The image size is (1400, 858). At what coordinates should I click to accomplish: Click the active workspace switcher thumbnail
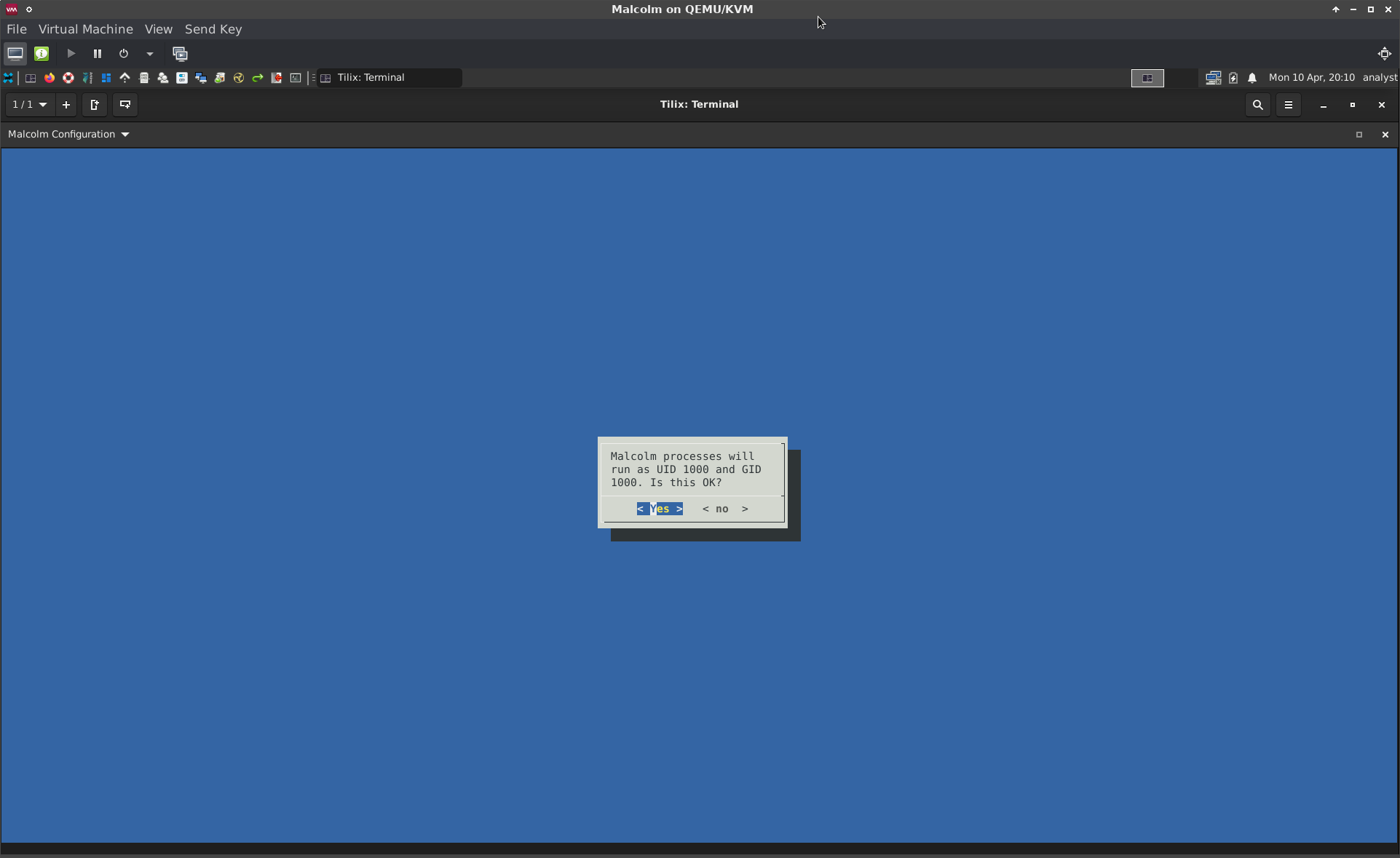pyautogui.click(x=1147, y=78)
